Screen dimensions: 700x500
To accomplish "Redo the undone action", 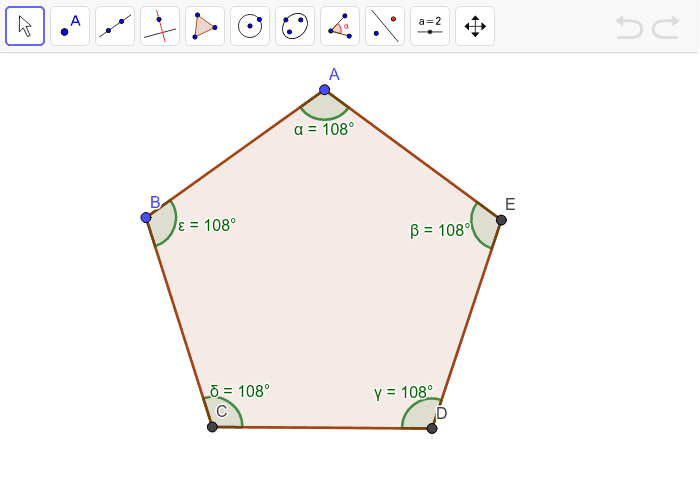I will click(666, 27).
